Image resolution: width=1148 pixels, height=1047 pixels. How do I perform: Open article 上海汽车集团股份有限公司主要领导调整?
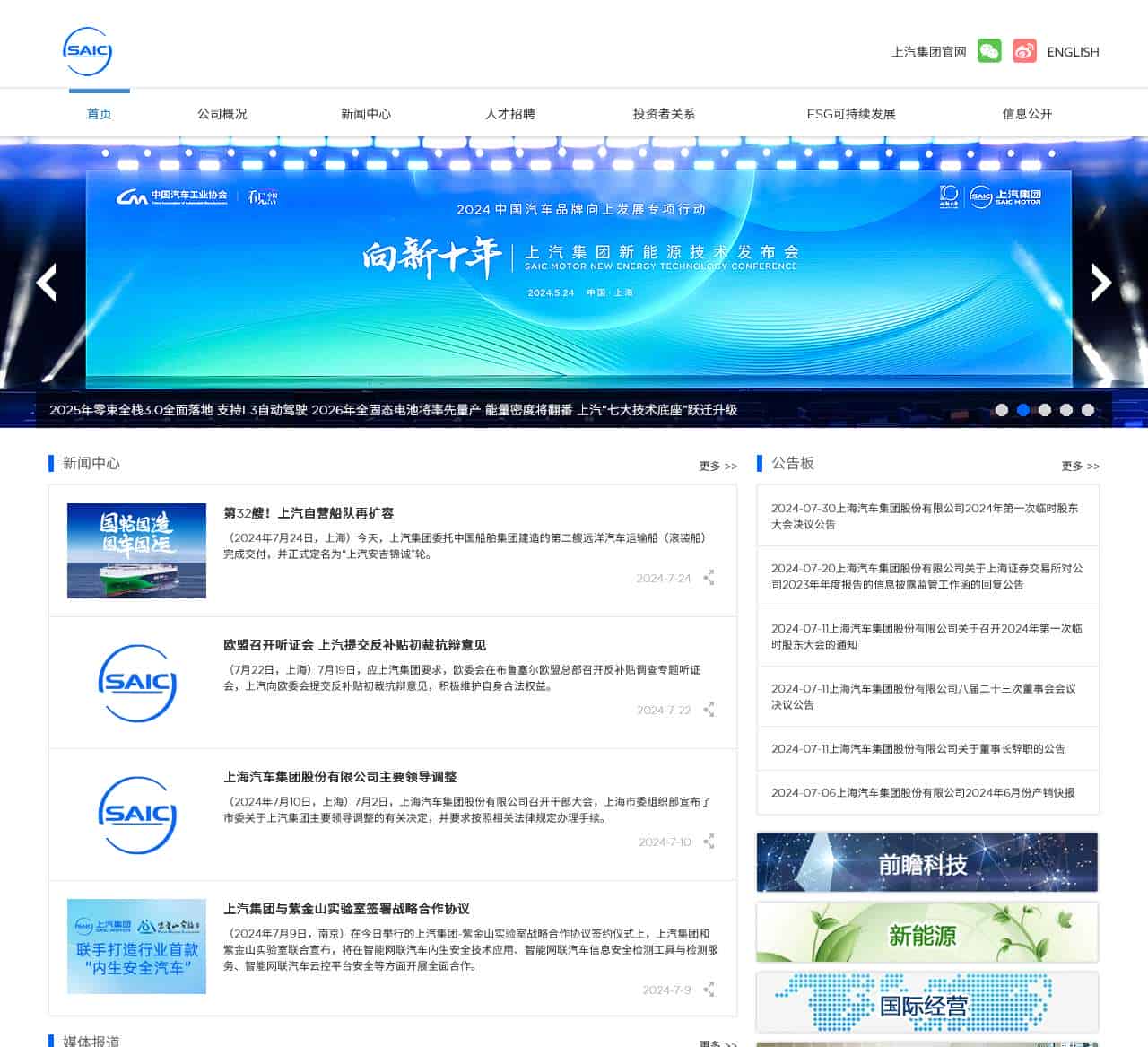340,777
